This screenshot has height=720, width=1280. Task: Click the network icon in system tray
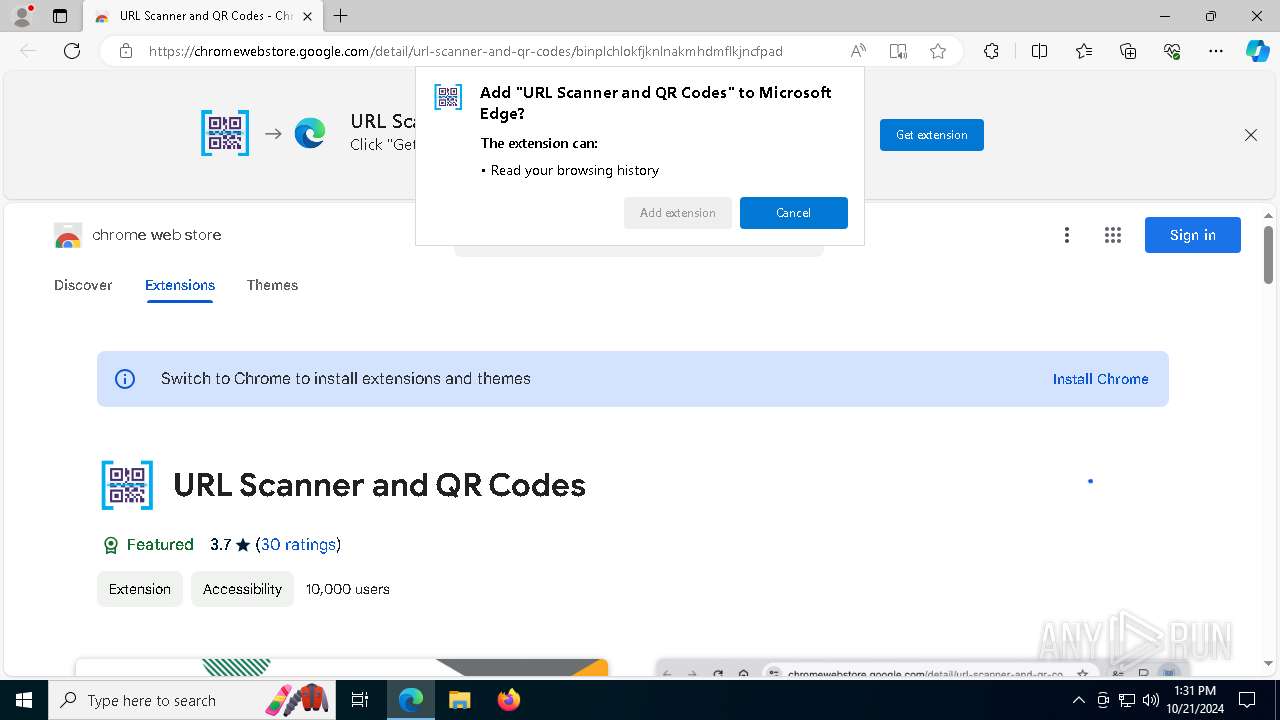(x=1127, y=700)
